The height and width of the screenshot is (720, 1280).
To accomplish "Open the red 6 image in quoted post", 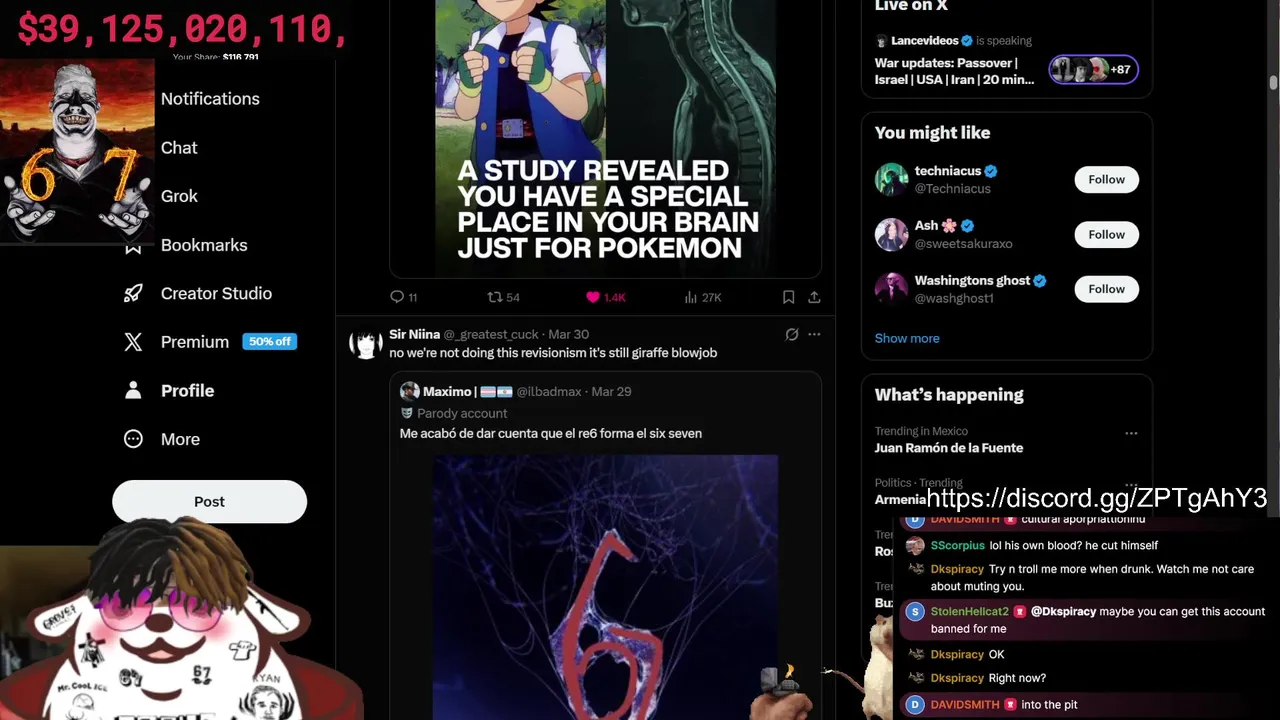I will tap(605, 587).
